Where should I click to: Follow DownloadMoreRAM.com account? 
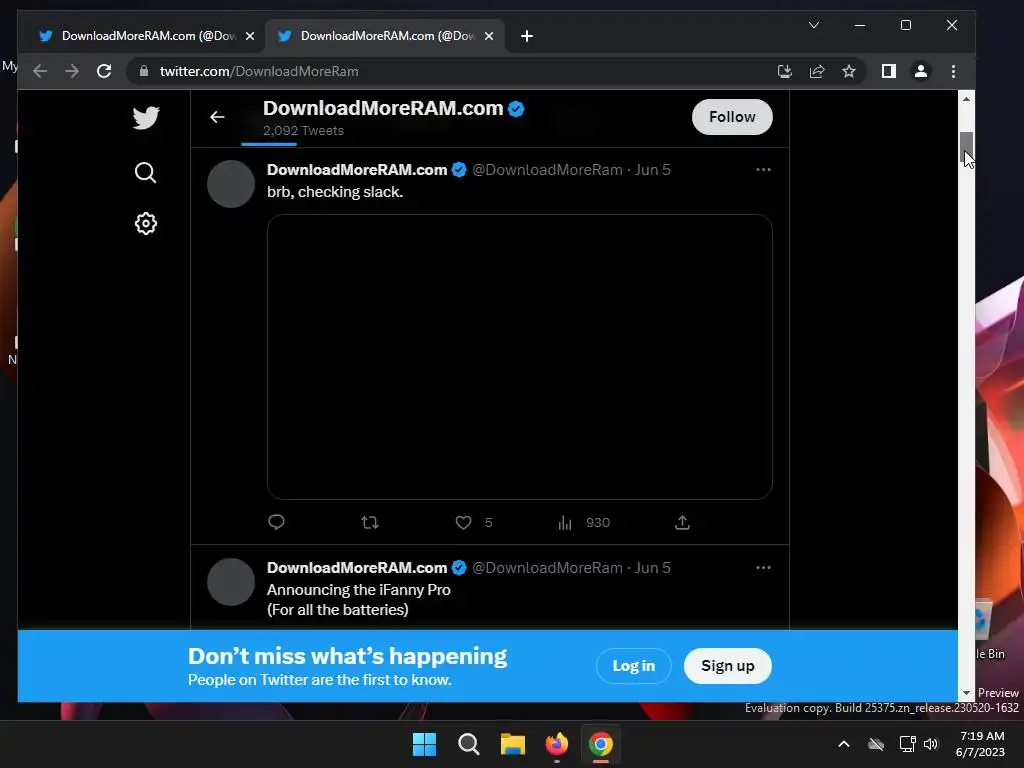[x=732, y=117]
